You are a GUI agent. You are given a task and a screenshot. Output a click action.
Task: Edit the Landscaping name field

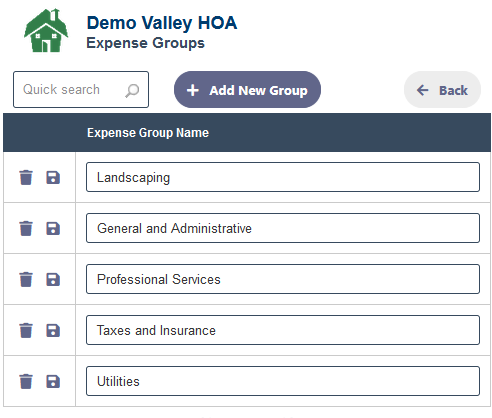click(x=283, y=177)
